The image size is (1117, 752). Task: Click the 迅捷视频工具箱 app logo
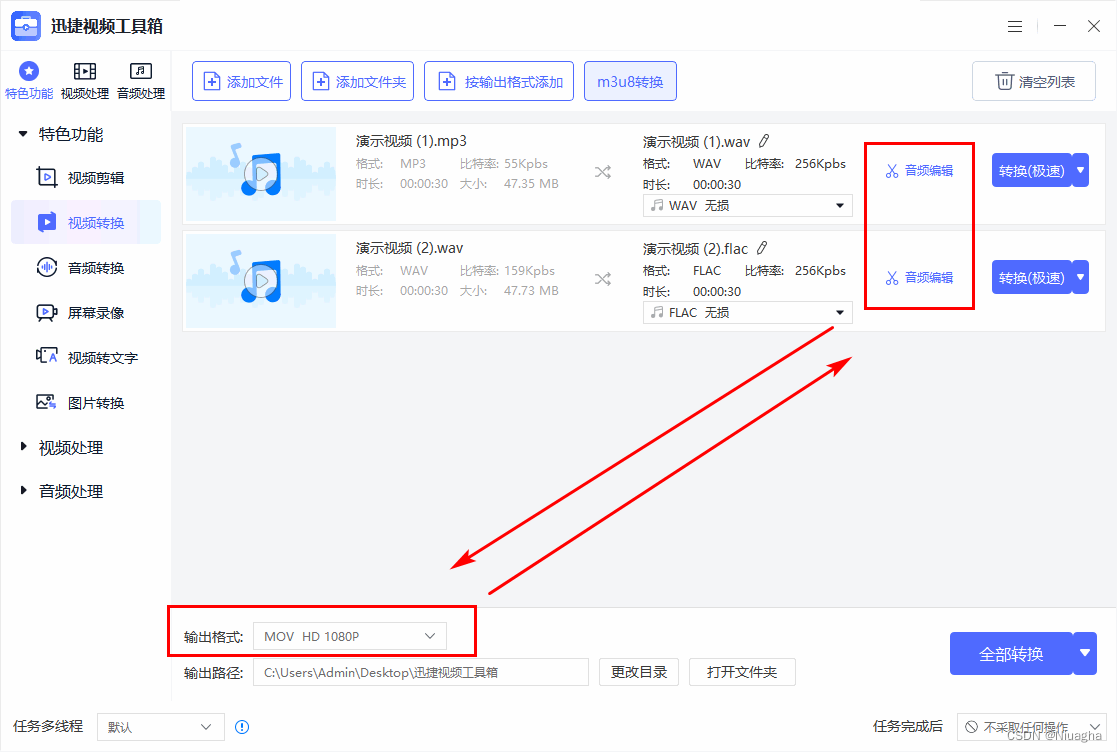coord(26,26)
